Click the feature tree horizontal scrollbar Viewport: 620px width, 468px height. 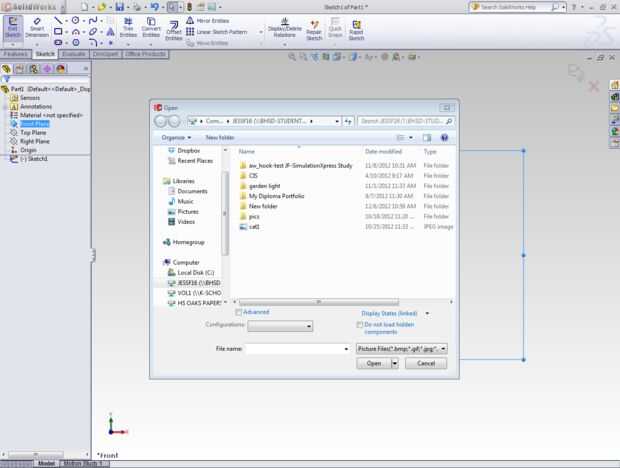(x=36, y=454)
